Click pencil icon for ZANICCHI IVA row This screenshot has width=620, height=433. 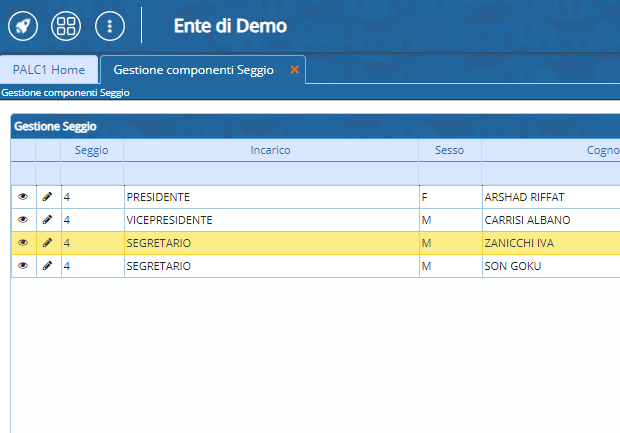(x=47, y=243)
